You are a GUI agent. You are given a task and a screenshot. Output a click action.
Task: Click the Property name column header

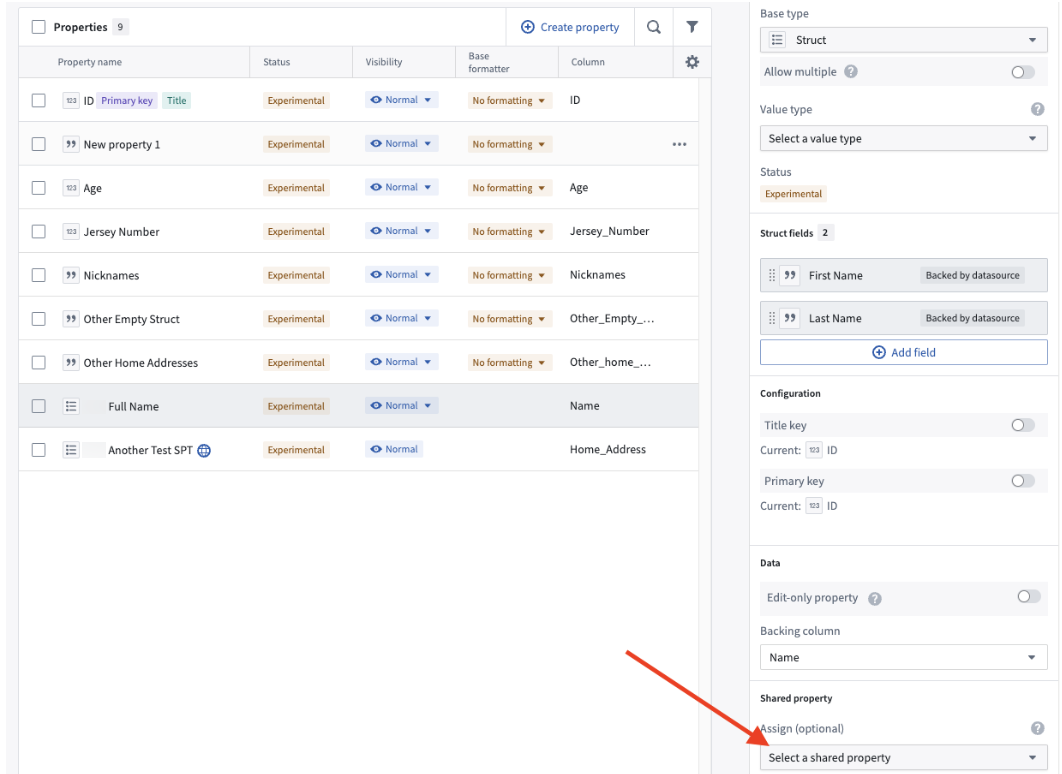tap(89, 62)
